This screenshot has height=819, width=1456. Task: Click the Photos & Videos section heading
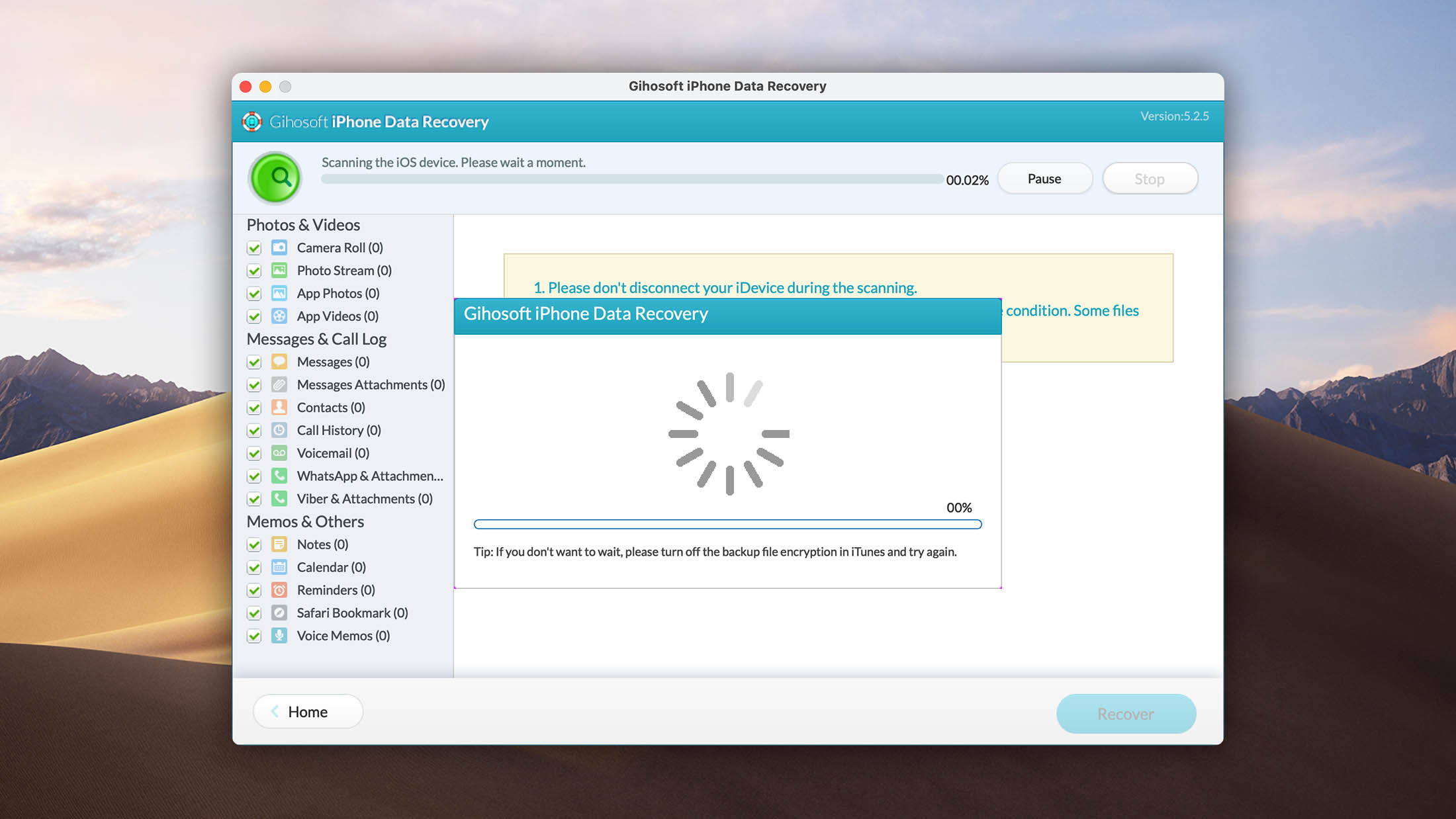(303, 225)
